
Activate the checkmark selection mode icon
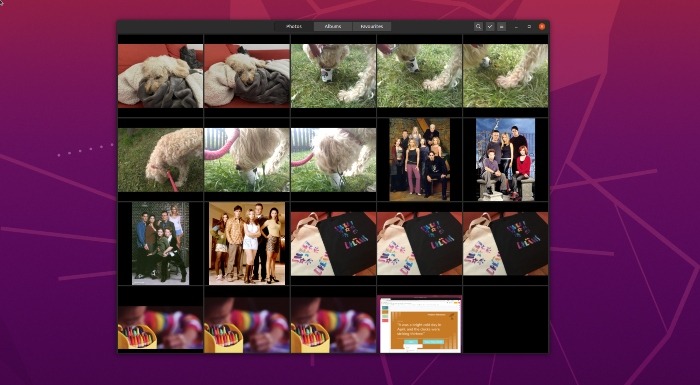coord(490,27)
